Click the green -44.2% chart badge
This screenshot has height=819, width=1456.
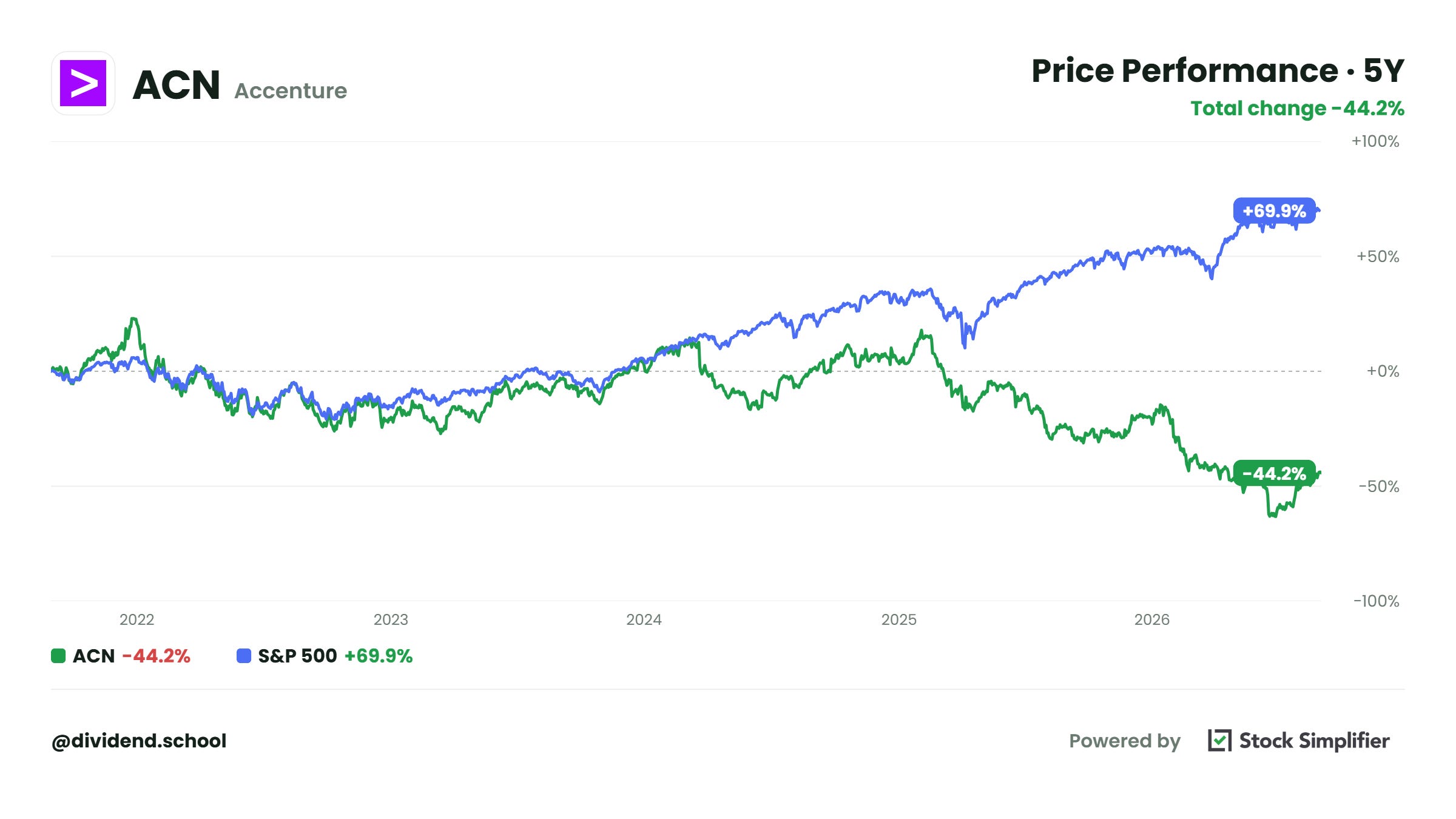[1274, 473]
